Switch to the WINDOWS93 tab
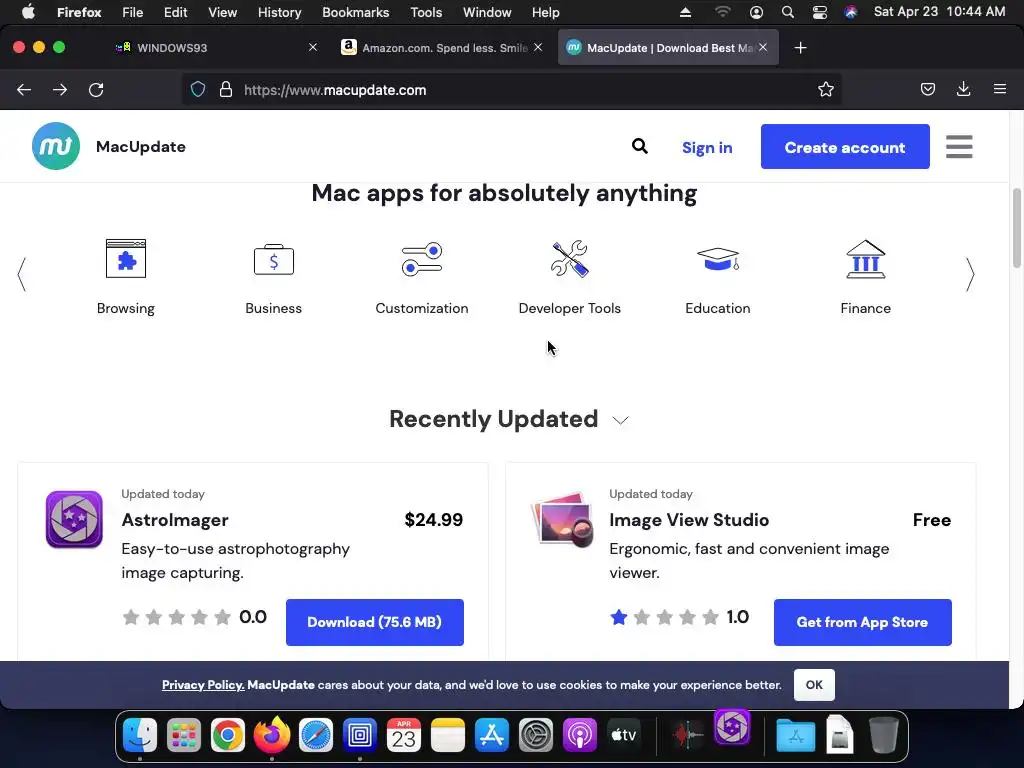The height and width of the screenshot is (768, 1024). coord(216,48)
